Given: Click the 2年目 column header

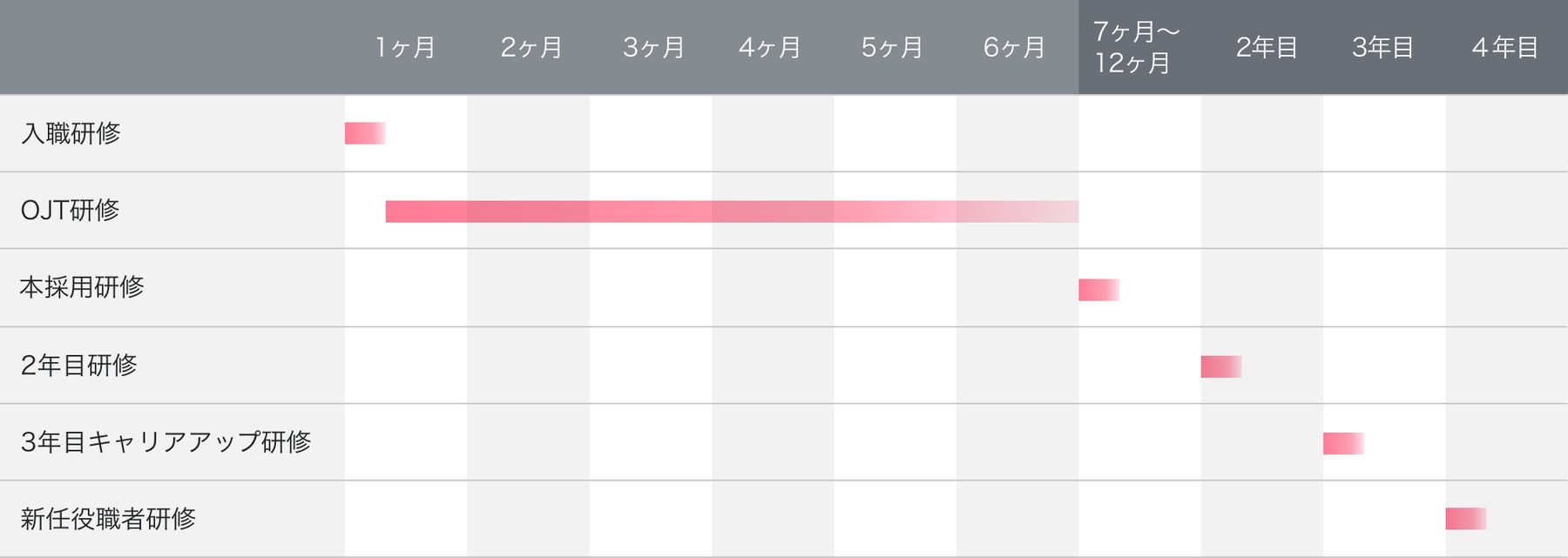Looking at the screenshot, I should (x=1267, y=47).
